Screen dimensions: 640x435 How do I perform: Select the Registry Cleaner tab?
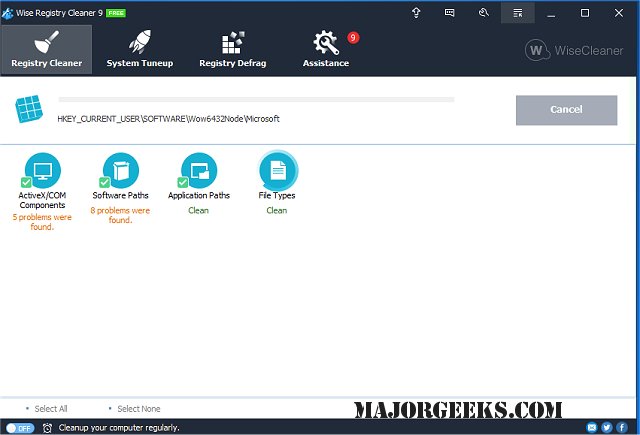tap(47, 50)
